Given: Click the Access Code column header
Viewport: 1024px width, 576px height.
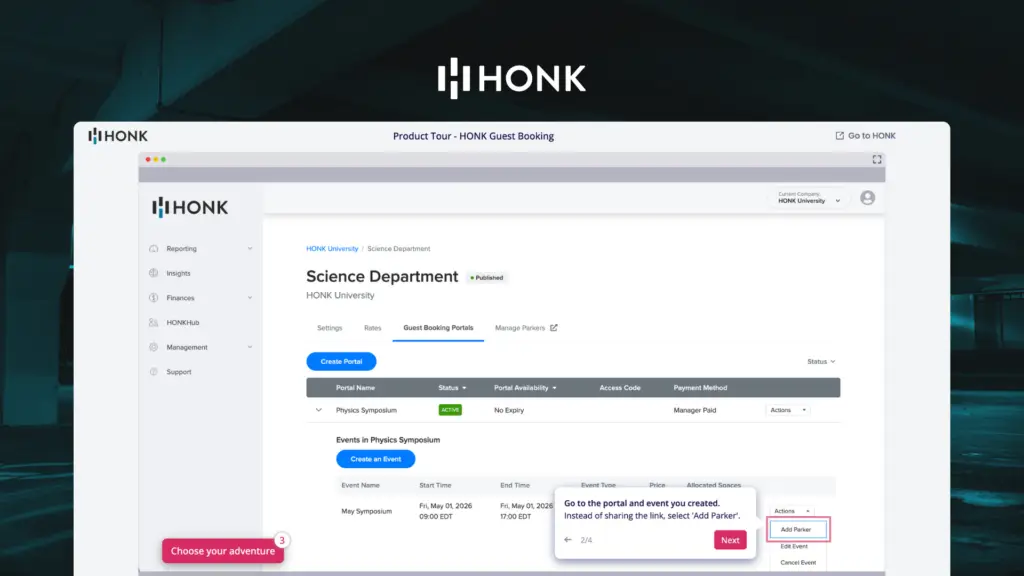Looking at the screenshot, I should pyautogui.click(x=620, y=388).
